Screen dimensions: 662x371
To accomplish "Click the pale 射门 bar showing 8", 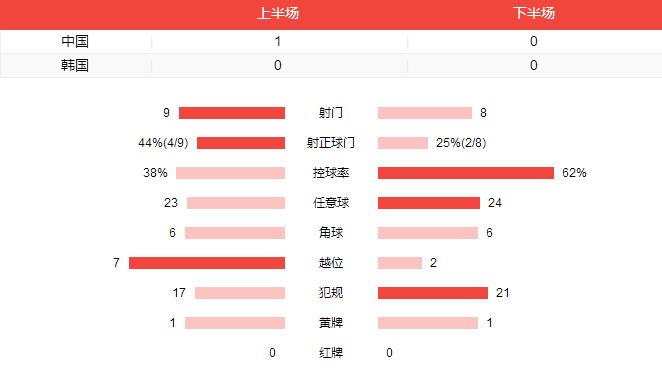I will click(x=425, y=113).
